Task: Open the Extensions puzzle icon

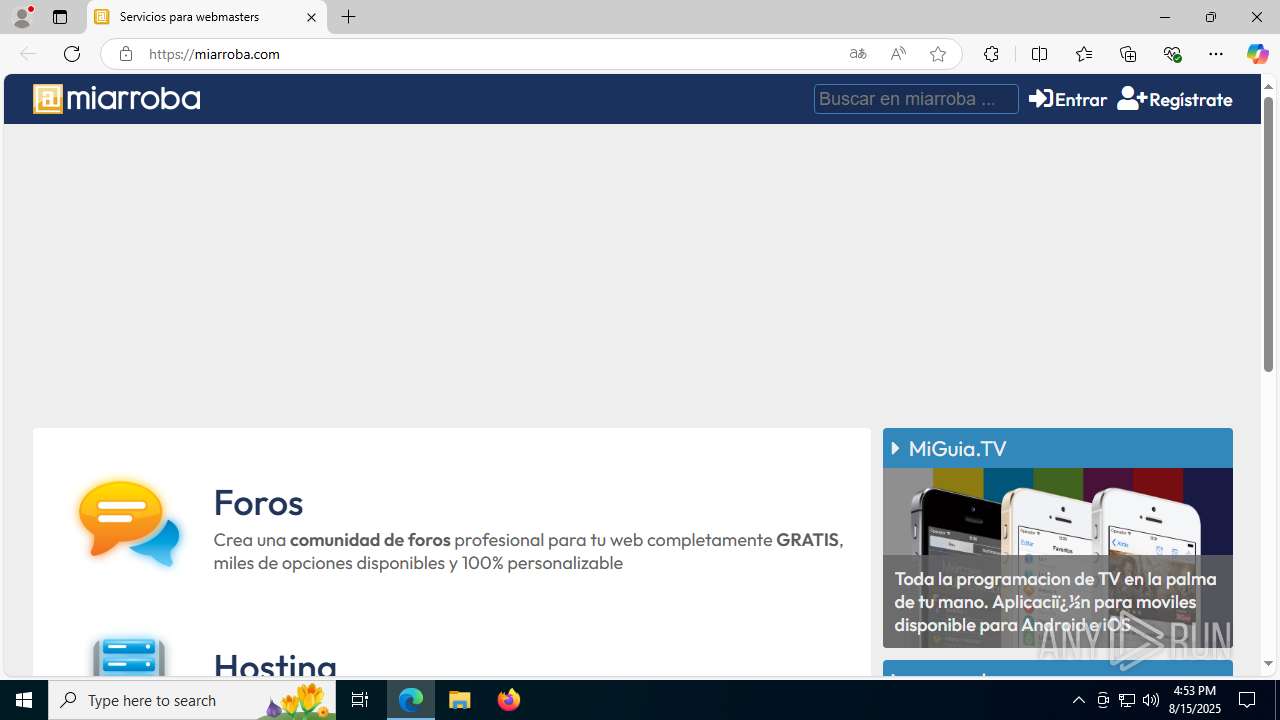Action: click(x=991, y=54)
